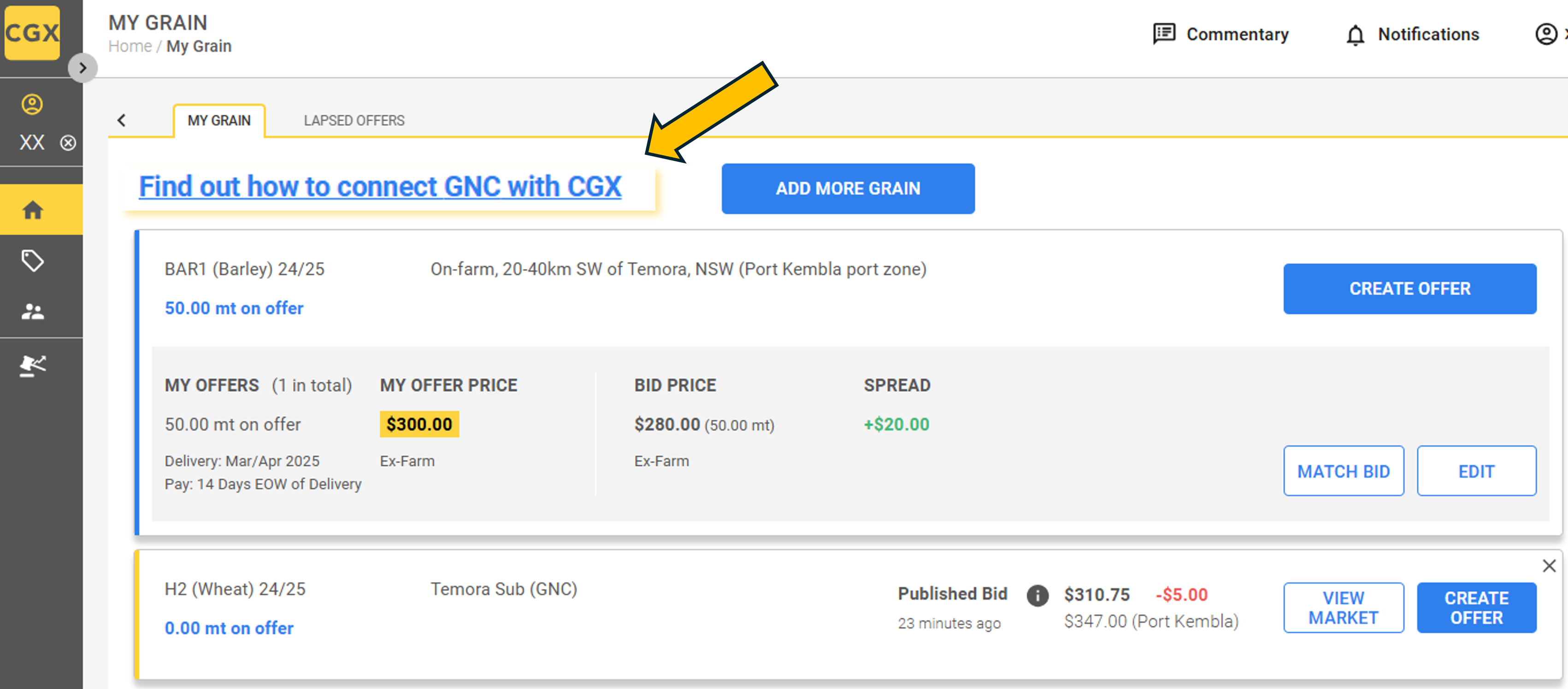The image size is (1568, 689).
Task: Show Published Bid info tooltip icon
Action: click(x=1037, y=595)
